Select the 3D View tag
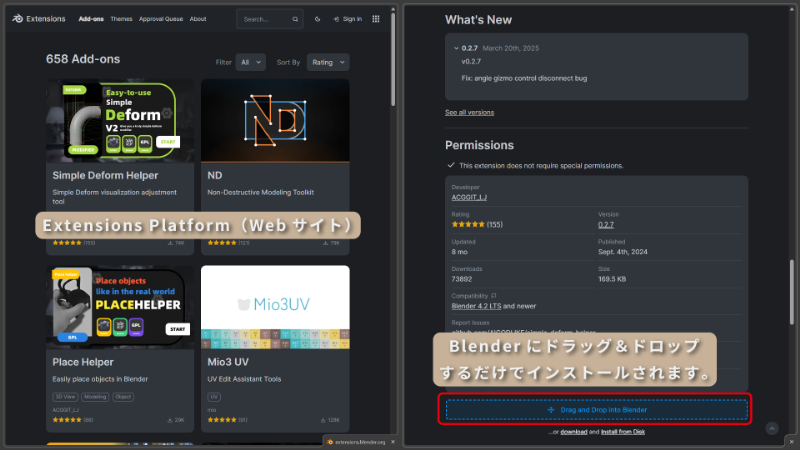Image resolution: width=800 pixels, height=450 pixels. pos(65,396)
